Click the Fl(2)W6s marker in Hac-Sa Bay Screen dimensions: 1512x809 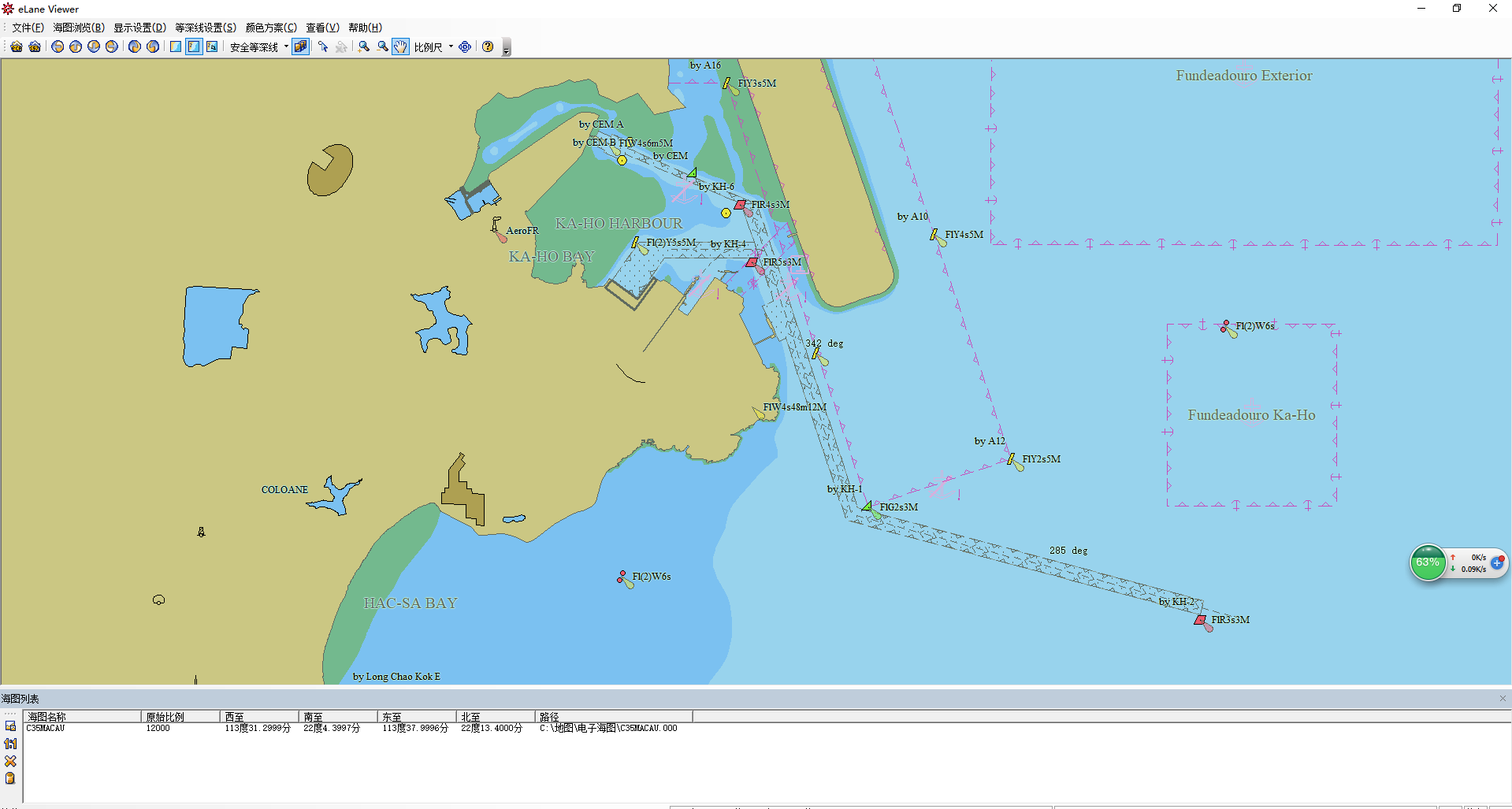point(623,579)
